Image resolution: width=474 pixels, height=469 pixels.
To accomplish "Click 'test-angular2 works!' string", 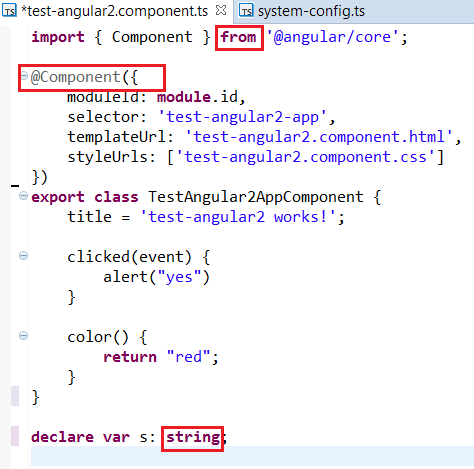I will 238,217.
